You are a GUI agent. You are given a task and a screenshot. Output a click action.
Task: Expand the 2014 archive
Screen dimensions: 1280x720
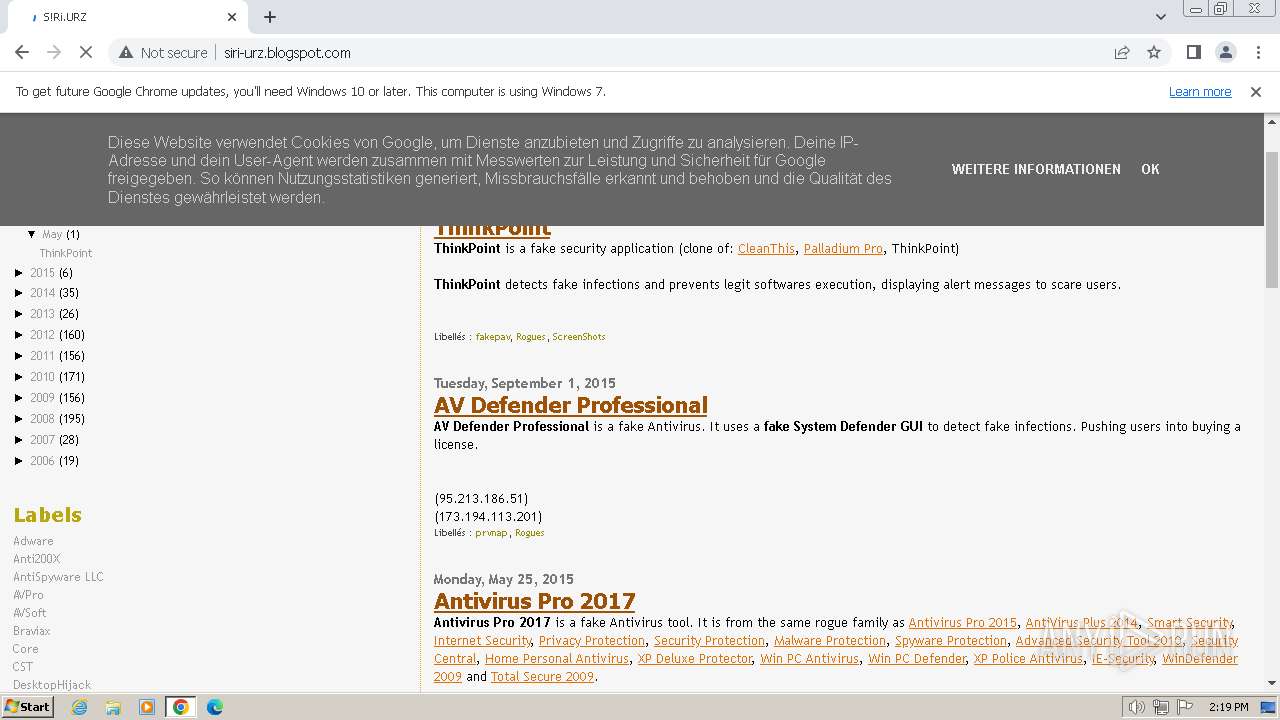click(x=19, y=293)
